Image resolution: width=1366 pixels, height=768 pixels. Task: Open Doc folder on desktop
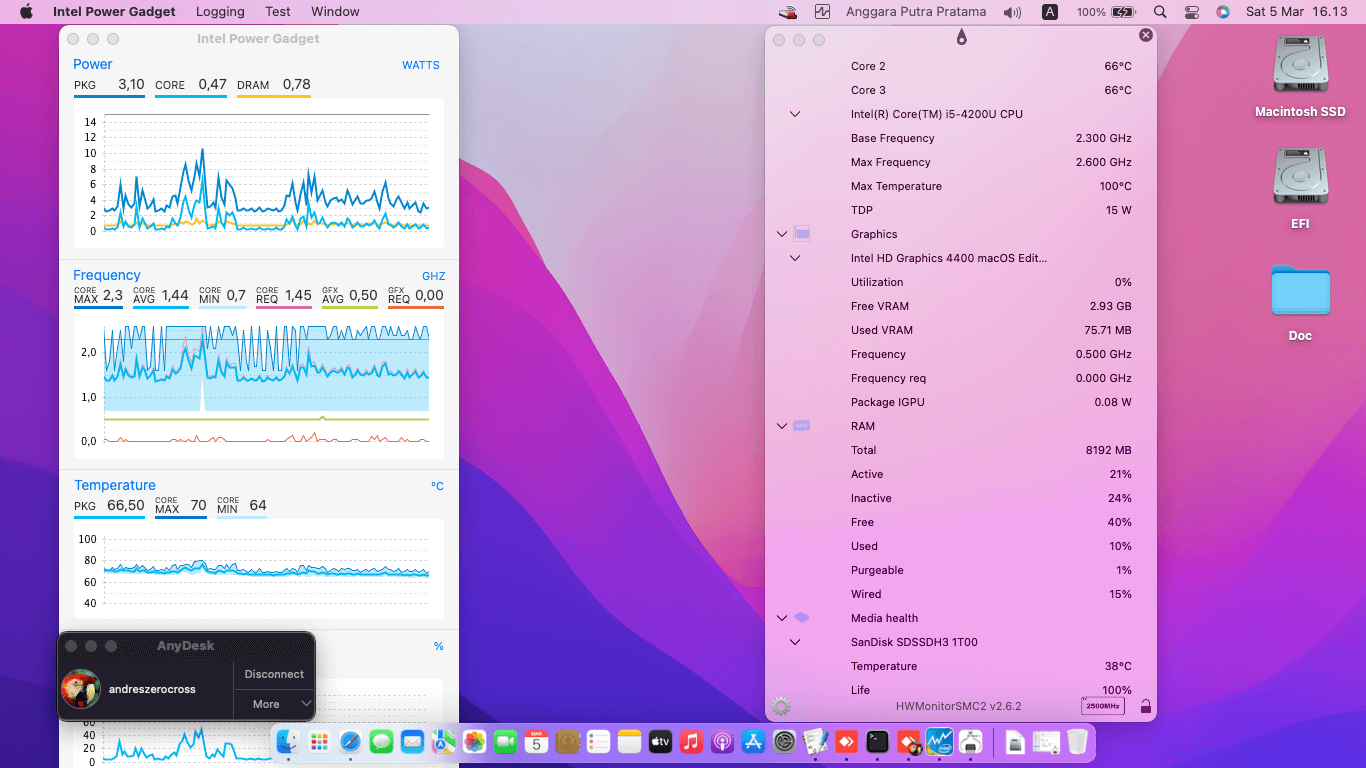click(x=1300, y=303)
